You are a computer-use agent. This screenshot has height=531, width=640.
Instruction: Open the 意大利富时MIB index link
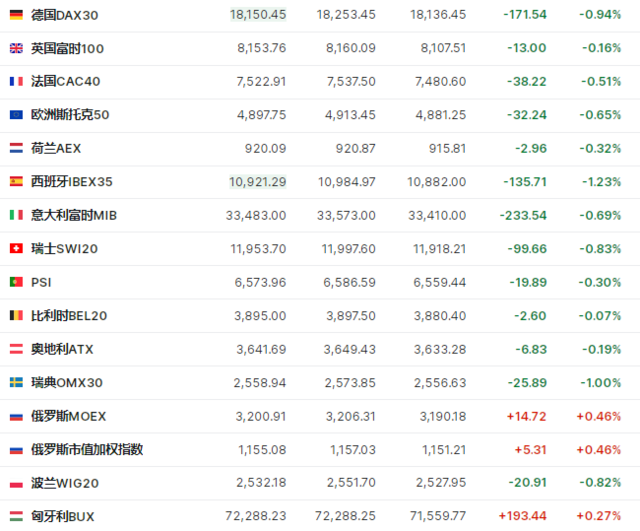74,215
